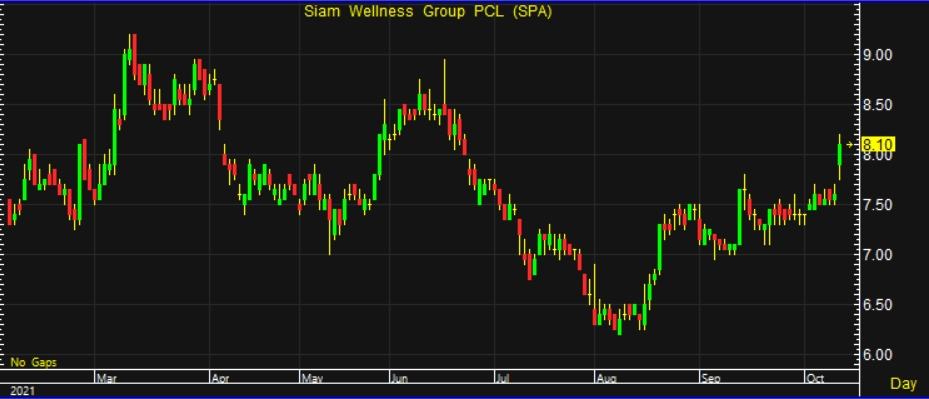Click the No Gaps label
This screenshot has height=399, width=929.
pos(33,362)
